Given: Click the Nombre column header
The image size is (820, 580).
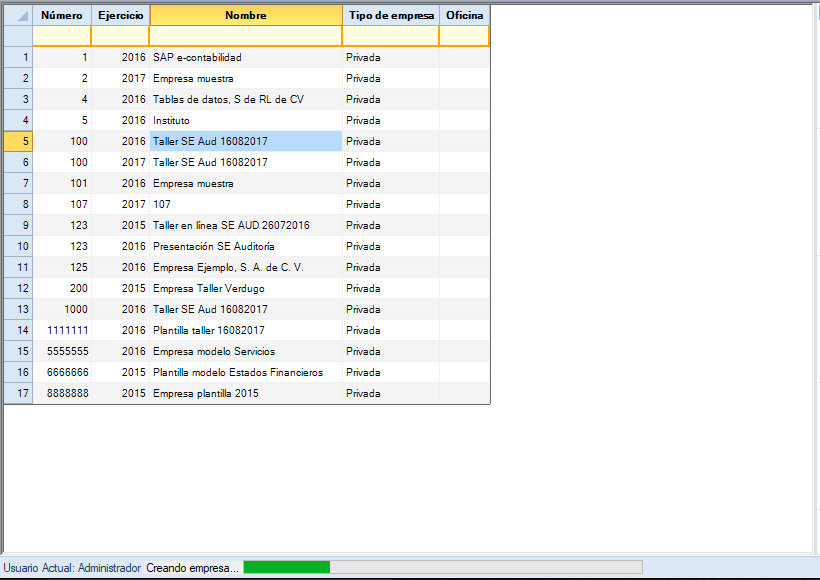Looking at the screenshot, I should coord(245,15).
